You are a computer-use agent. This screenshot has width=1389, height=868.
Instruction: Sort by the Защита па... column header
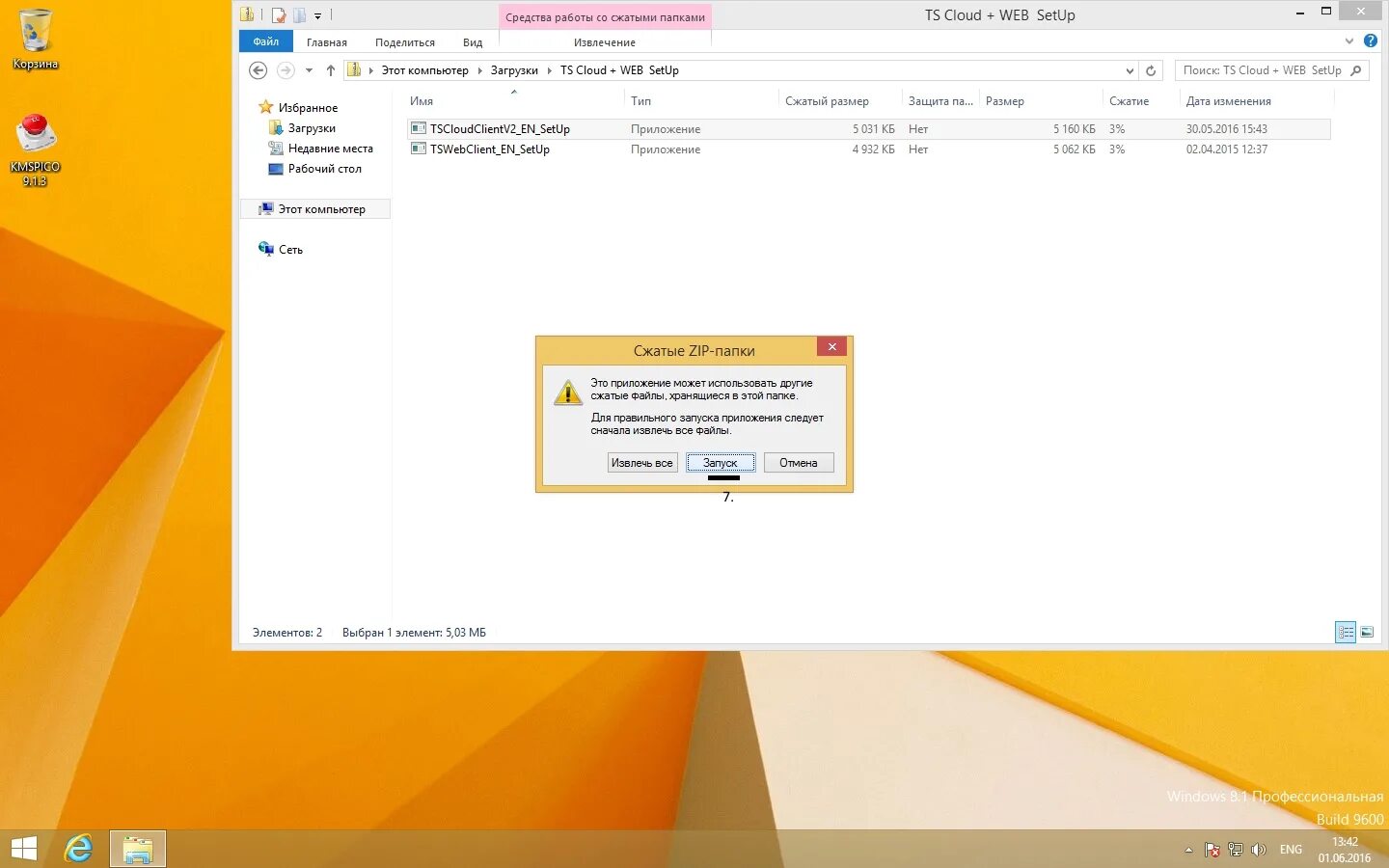940,101
